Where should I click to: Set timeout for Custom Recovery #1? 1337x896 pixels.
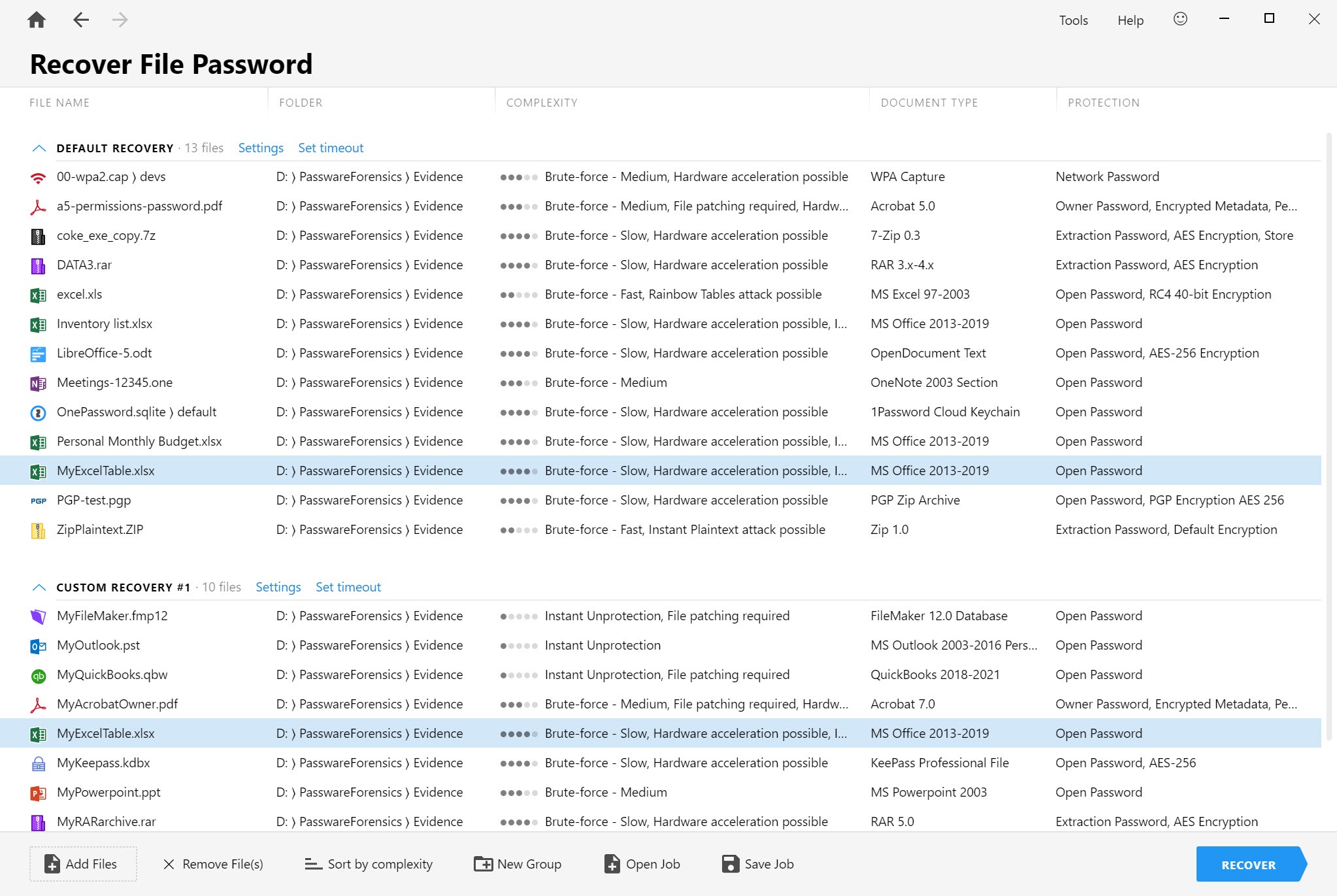click(x=348, y=588)
